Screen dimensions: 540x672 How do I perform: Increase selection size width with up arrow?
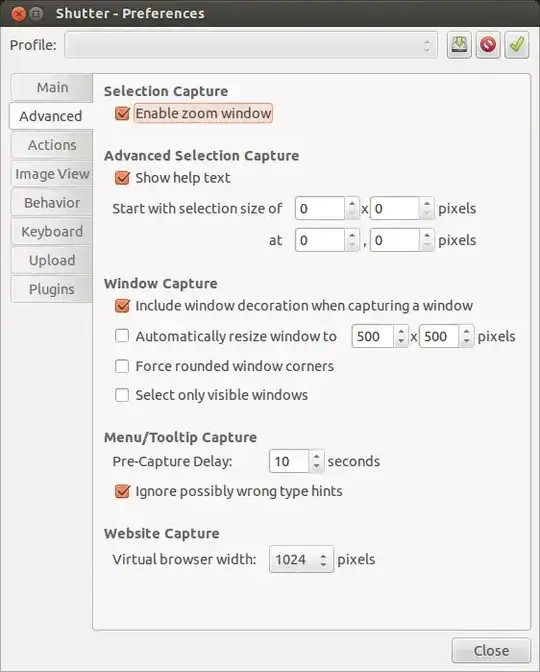tap(352, 203)
